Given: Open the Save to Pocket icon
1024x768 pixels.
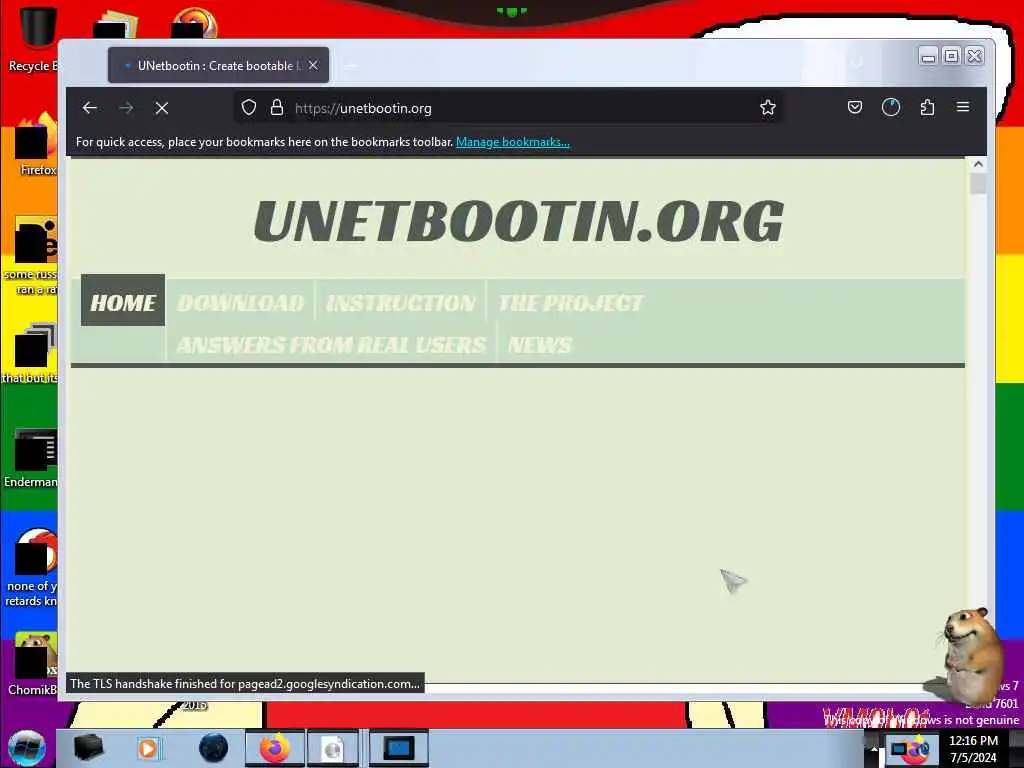Looking at the screenshot, I should [855, 107].
